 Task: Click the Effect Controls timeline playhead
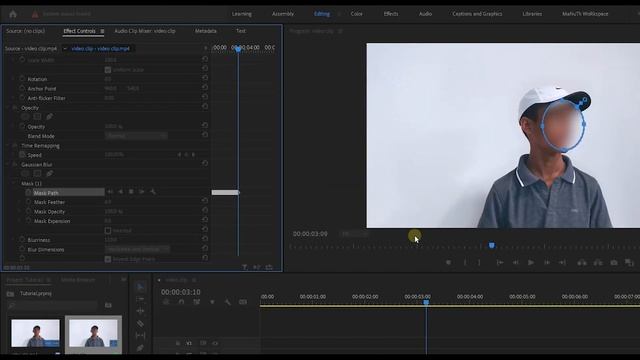click(x=238, y=49)
